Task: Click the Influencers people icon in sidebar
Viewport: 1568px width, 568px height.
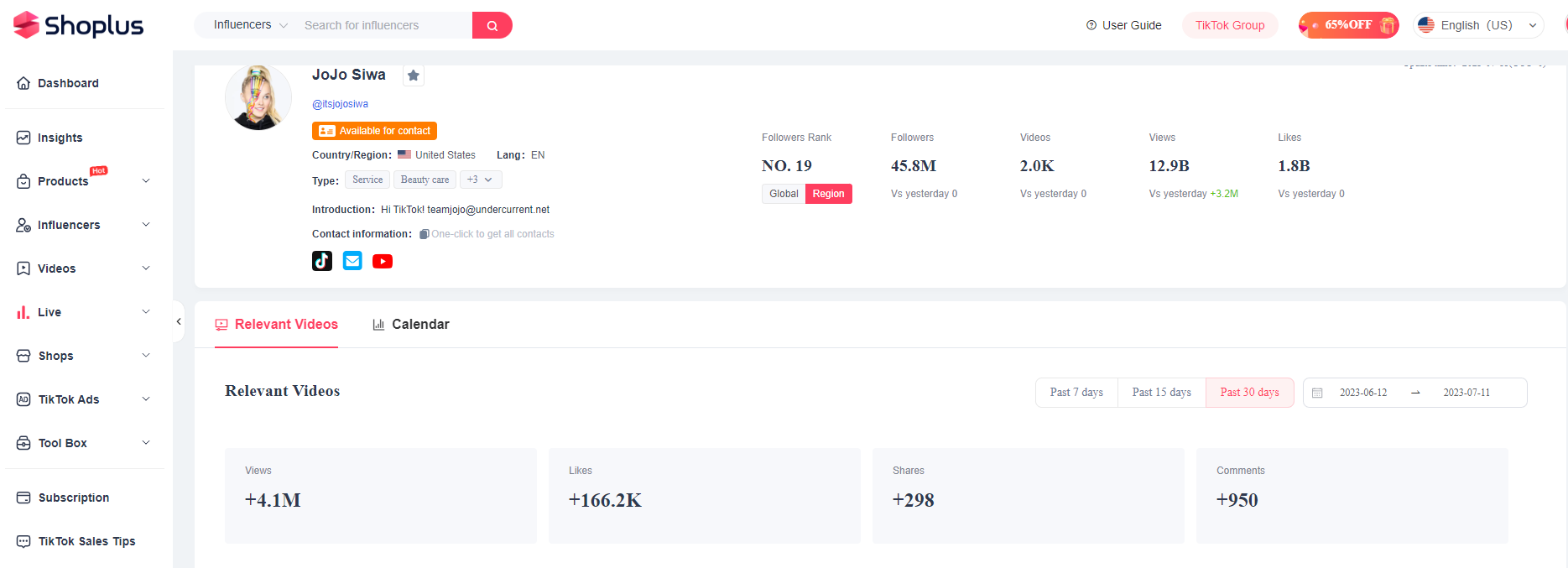Action: (23, 225)
